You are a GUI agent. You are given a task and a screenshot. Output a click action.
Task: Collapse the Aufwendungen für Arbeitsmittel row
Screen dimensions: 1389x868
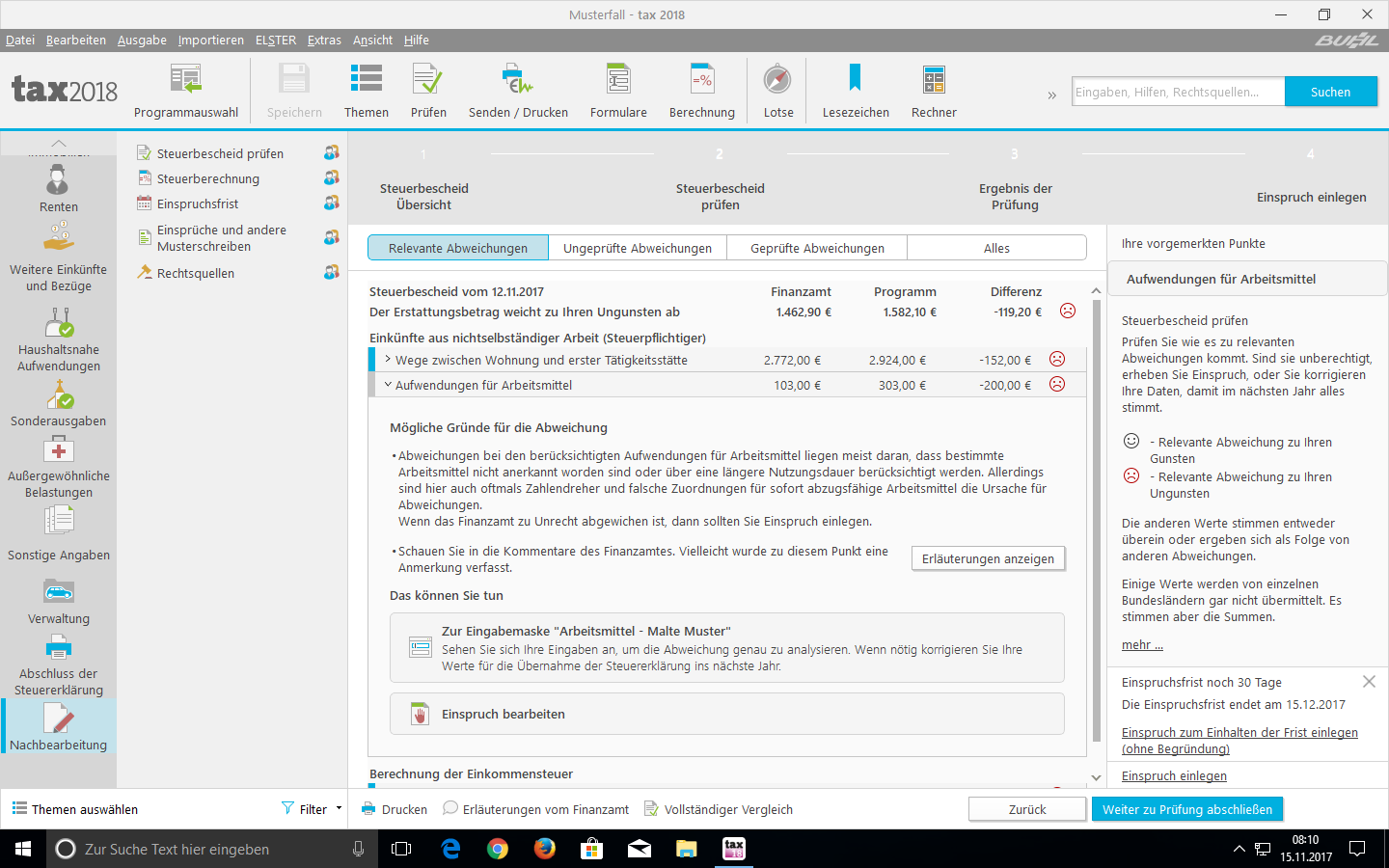(388, 385)
